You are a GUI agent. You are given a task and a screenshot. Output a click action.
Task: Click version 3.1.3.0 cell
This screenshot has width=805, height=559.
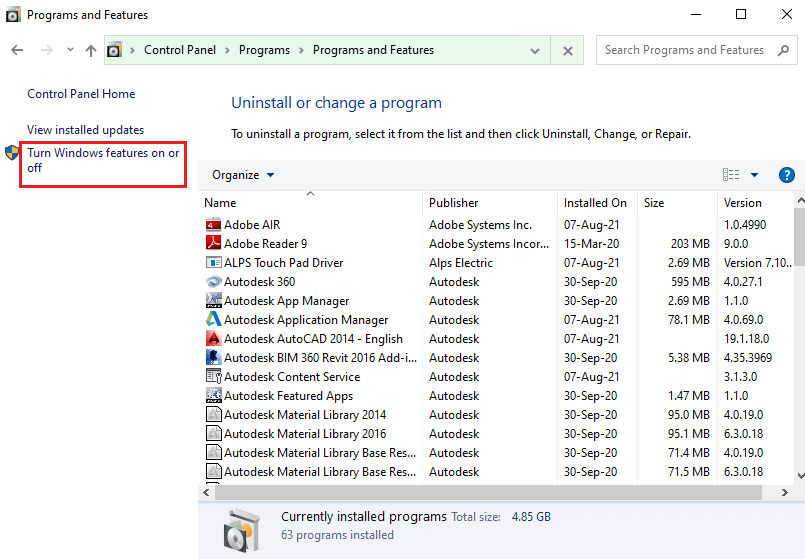coord(740,376)
